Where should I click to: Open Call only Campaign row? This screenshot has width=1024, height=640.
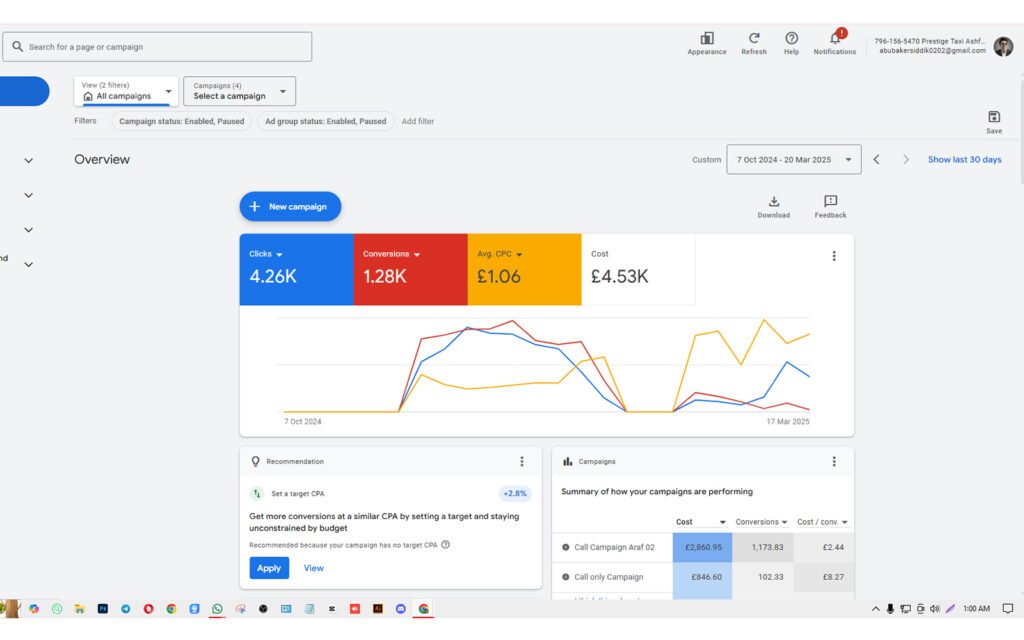click(x=609, y=577)
